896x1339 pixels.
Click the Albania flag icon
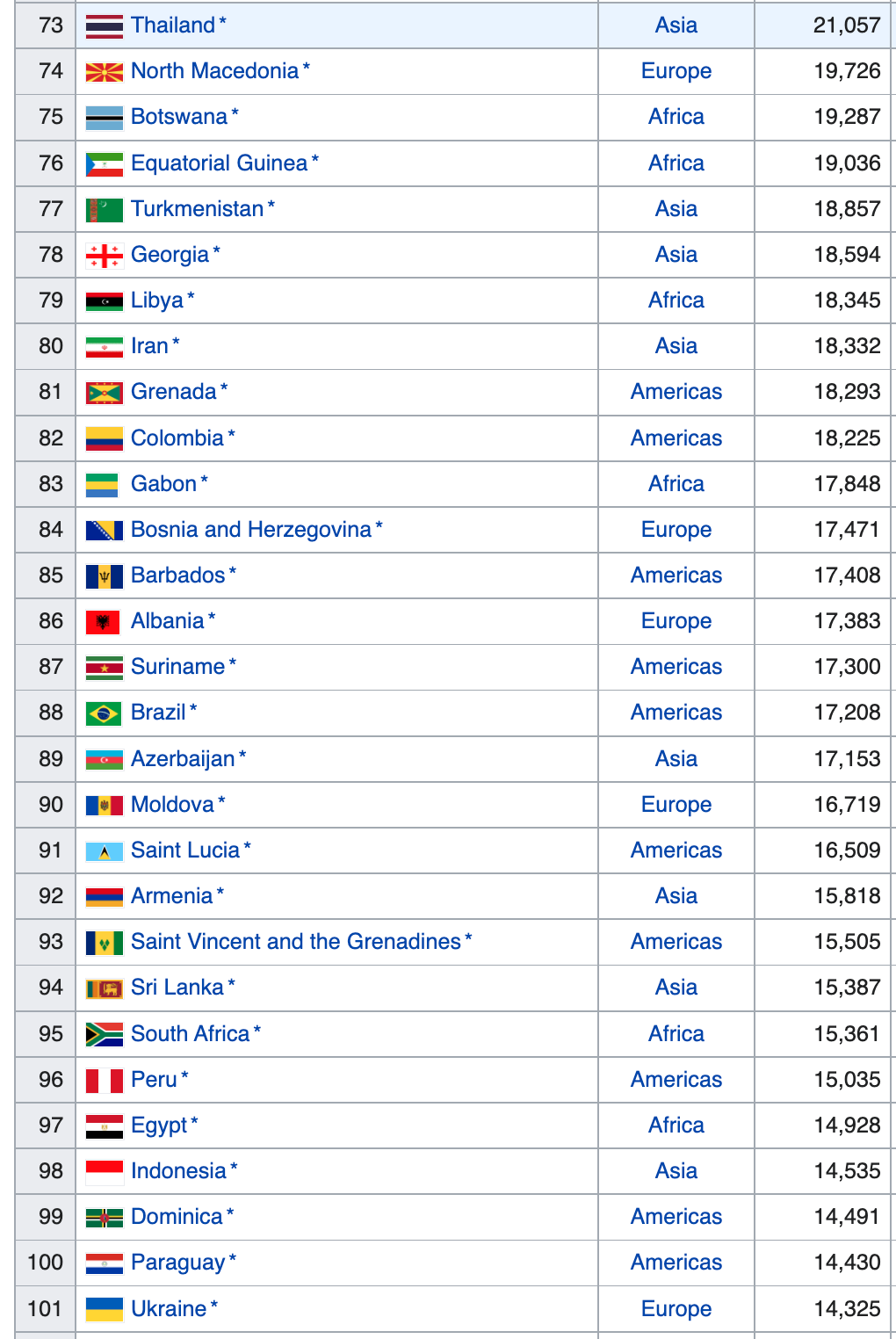[x=103, y=622]
